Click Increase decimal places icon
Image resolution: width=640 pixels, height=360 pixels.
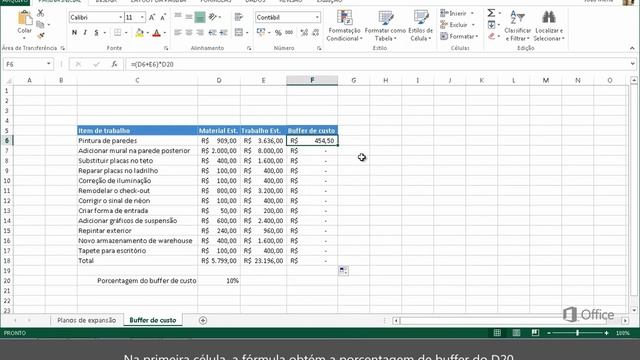[x=304, y=33]
